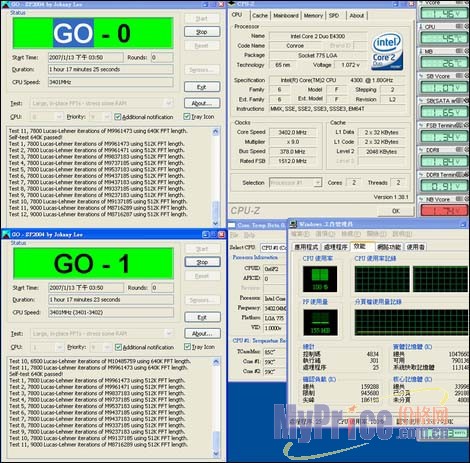Open the processor Selection dropdown in CPU-Z

coord(295,183)
